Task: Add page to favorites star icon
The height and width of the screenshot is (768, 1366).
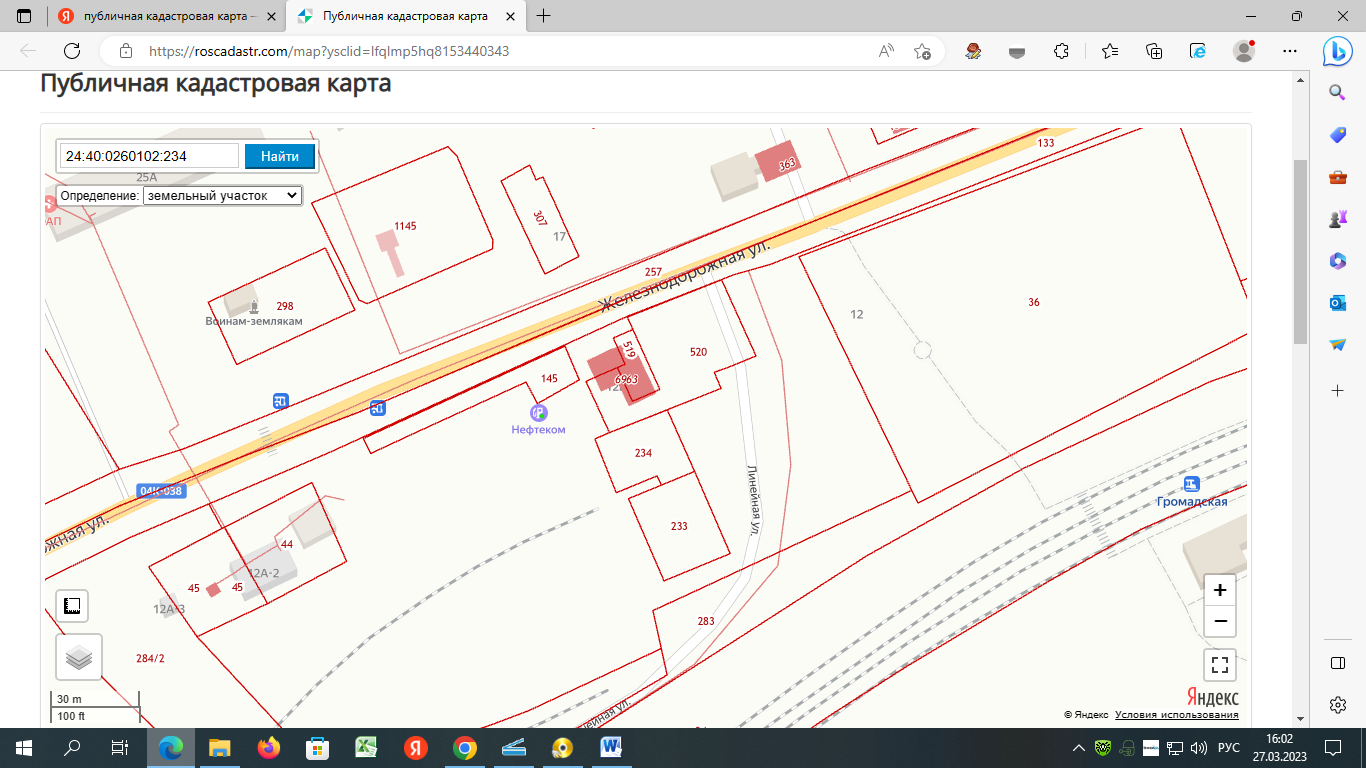Action: [x=922, y=51]
